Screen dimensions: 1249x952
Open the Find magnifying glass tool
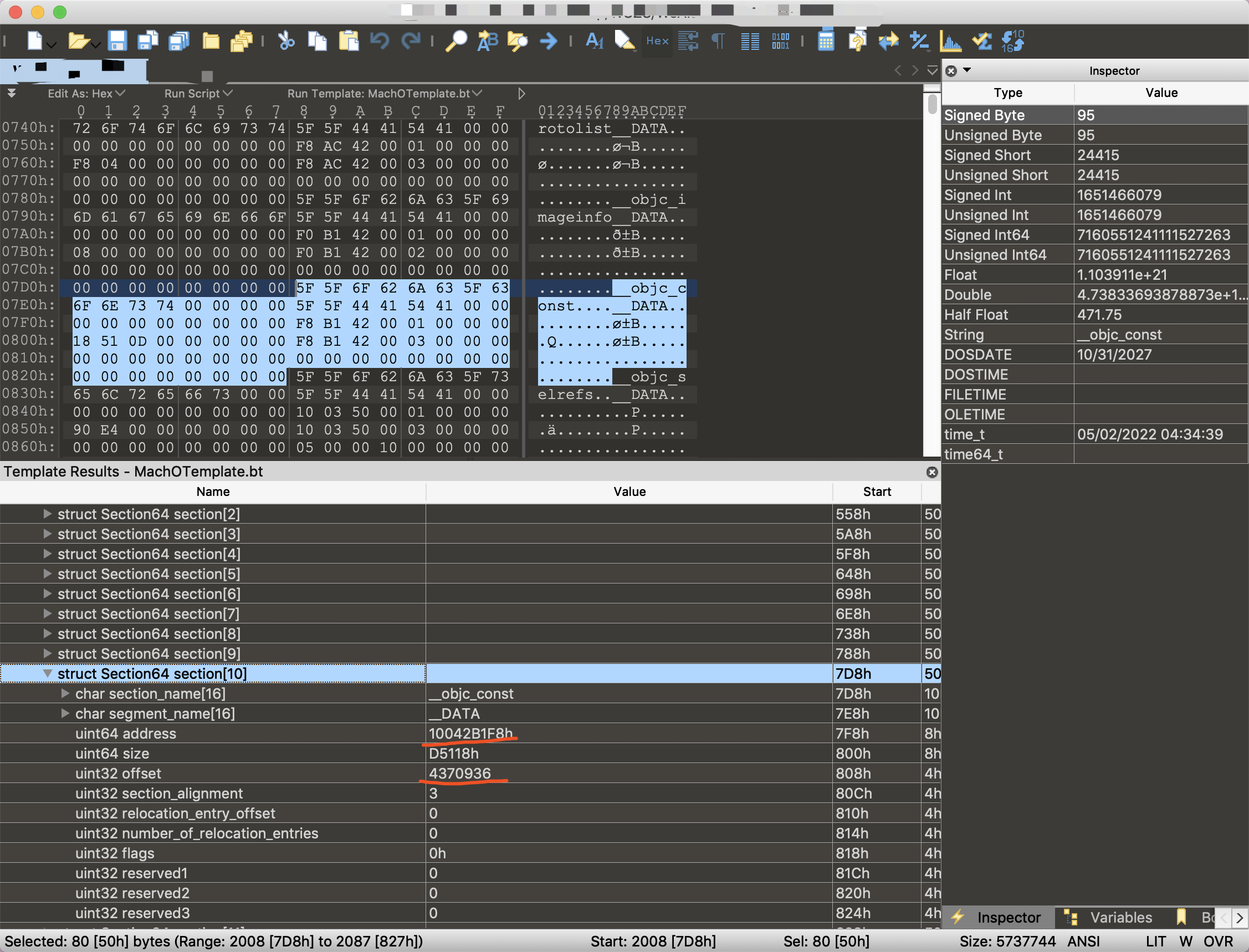[455, 41]
